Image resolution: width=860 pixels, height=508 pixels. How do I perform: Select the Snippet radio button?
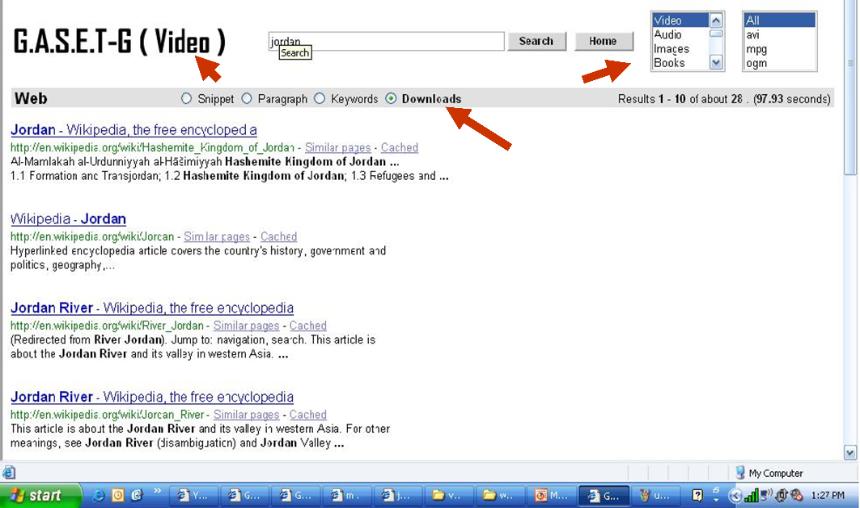pyautogui.click(x=186, y=99)
